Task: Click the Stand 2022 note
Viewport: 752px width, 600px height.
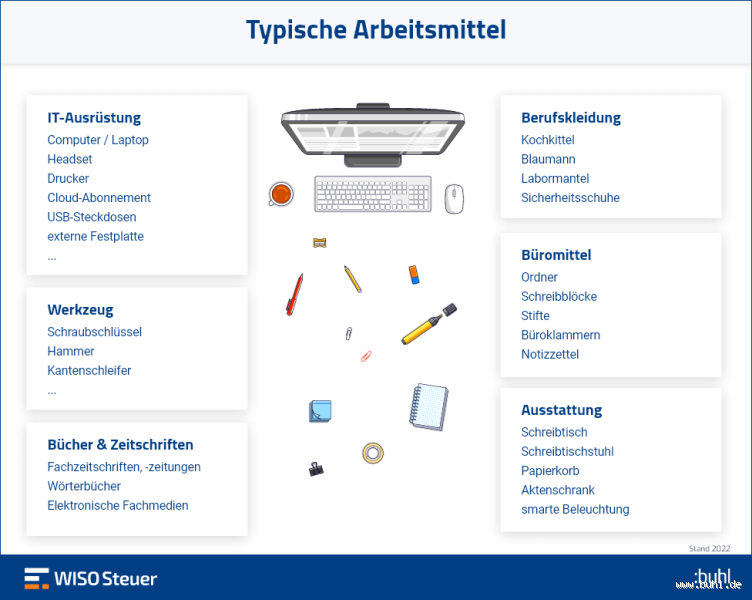Action: click(x=709, y=548)
